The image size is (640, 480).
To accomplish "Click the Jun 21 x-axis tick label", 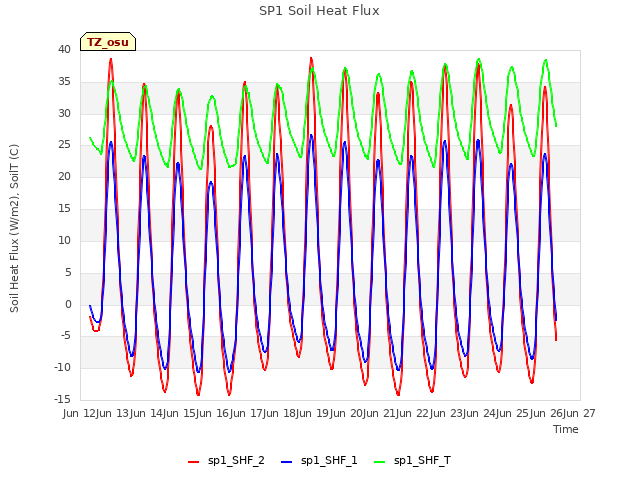I will (x=380, y=413).
